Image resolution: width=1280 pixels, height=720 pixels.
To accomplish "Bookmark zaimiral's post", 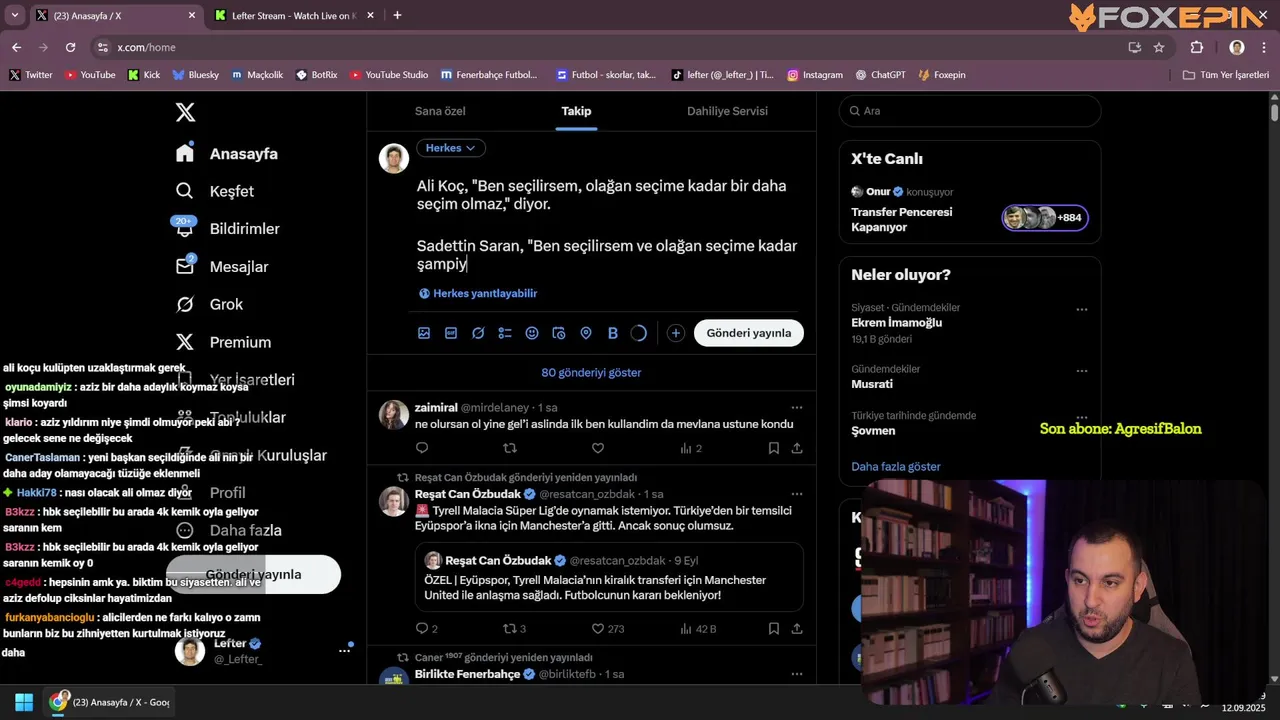I will [774, 448].
